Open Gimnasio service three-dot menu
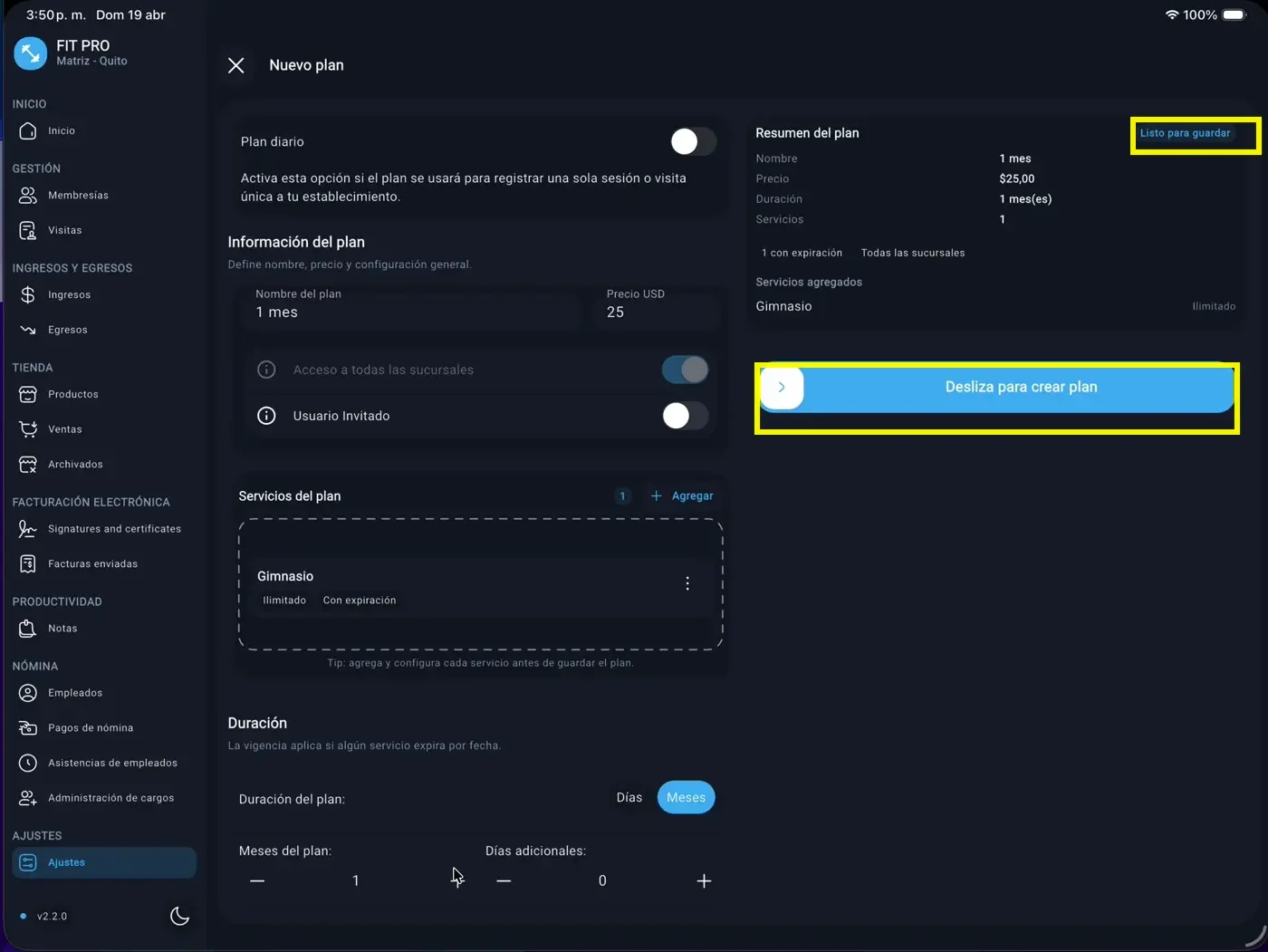The image size is (1268, 952). pyautogui.click(x=687, y=583)
